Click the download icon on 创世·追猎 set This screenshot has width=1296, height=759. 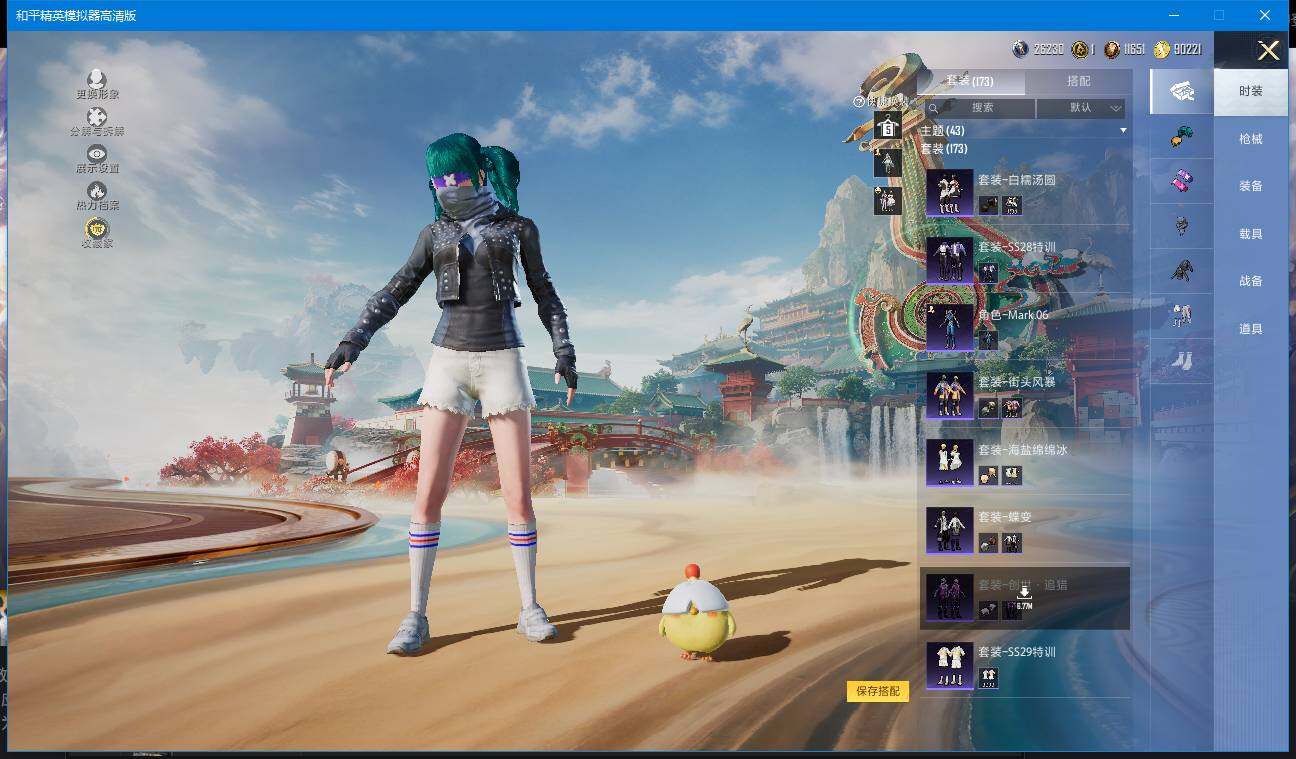1024,593
